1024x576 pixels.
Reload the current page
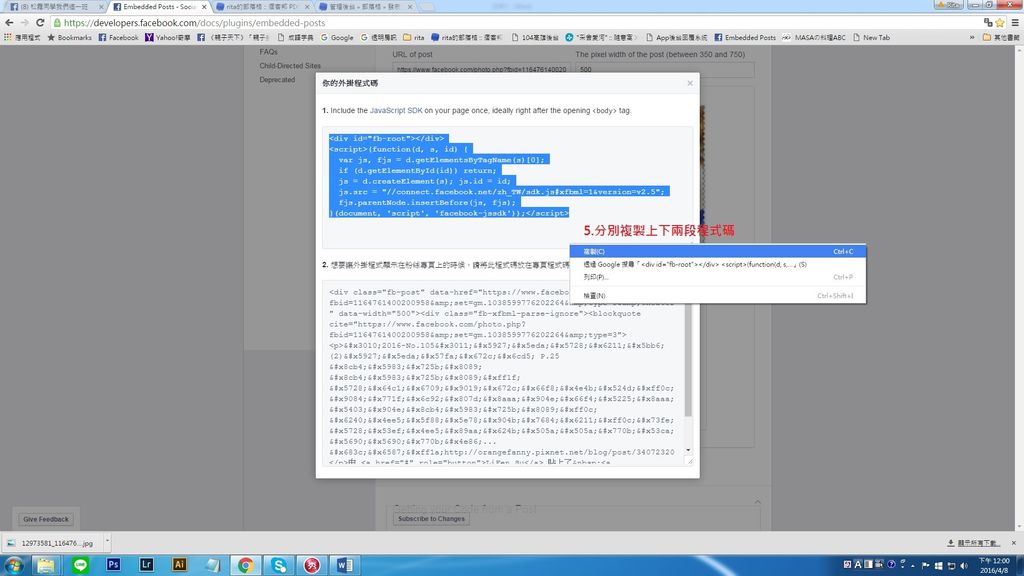click(x=40, y=23)
